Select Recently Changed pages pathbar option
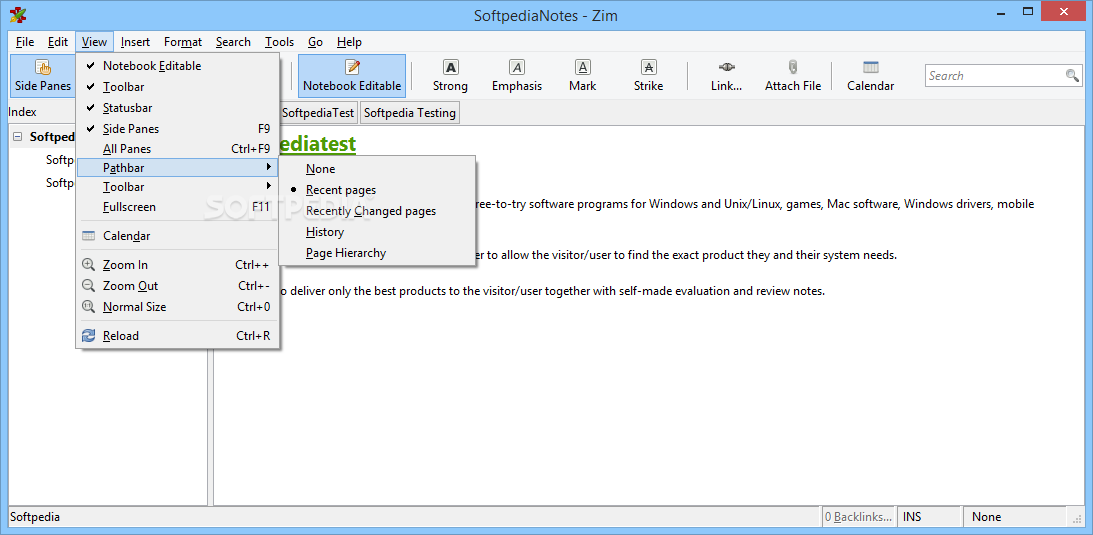This screenshot has width=1093, height=535. pyautogui.click(x=377, y=211)
